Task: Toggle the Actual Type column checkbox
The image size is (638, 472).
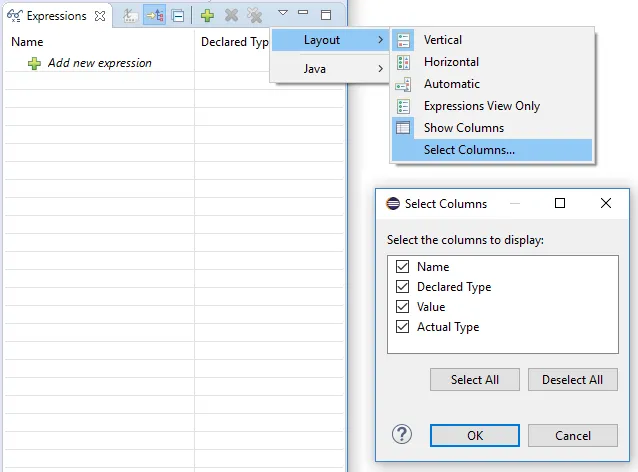Action: [x=403, y=327]
